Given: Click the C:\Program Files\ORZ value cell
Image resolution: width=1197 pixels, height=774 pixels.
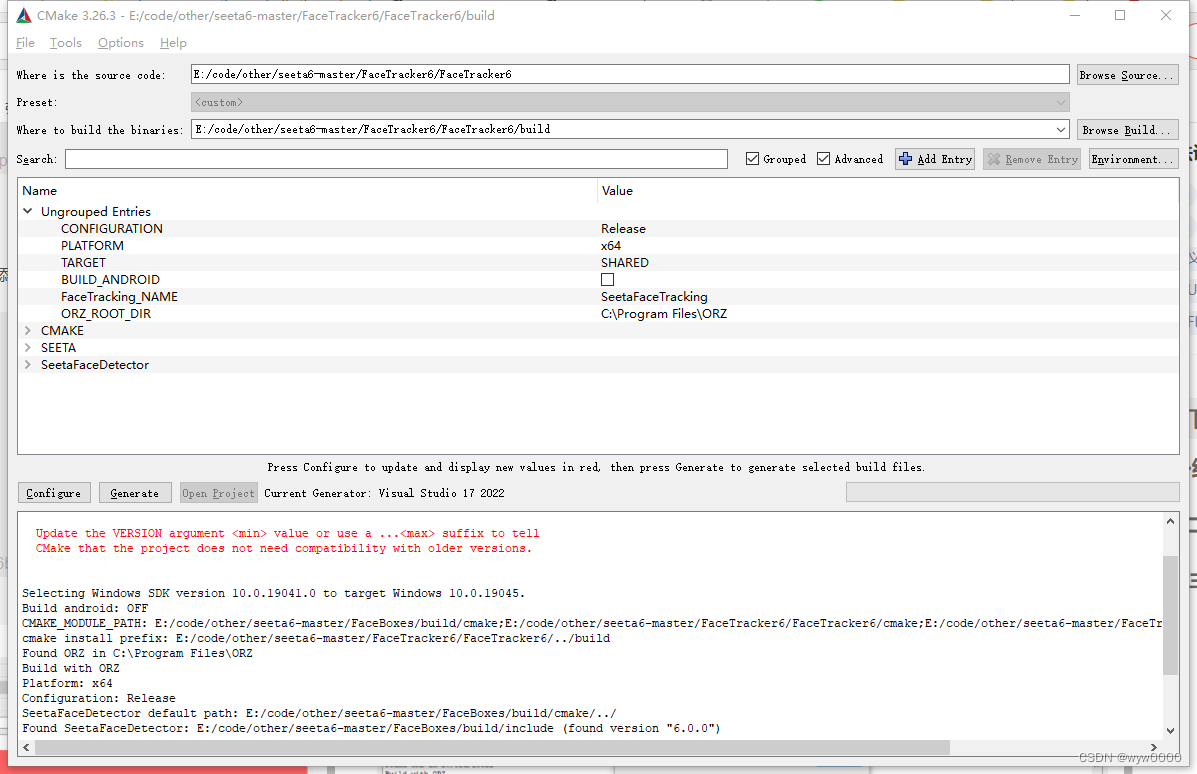Looking at the screenshot, I should 663,314.
